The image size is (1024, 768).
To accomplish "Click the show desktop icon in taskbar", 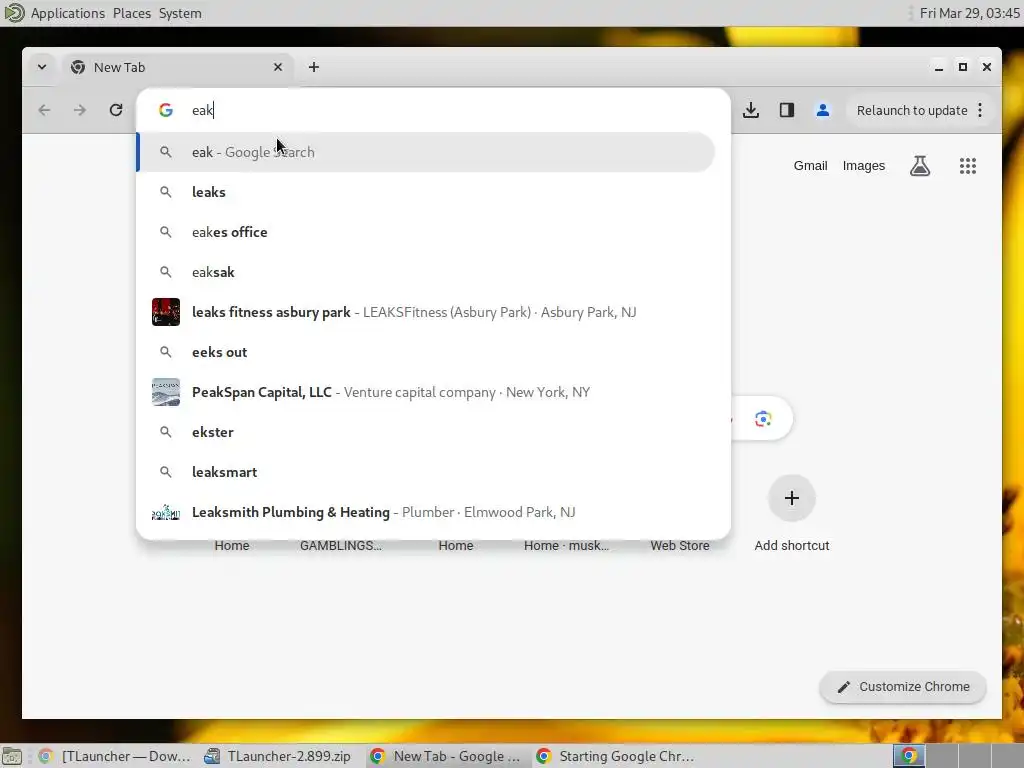I will (x=12, y=756).
